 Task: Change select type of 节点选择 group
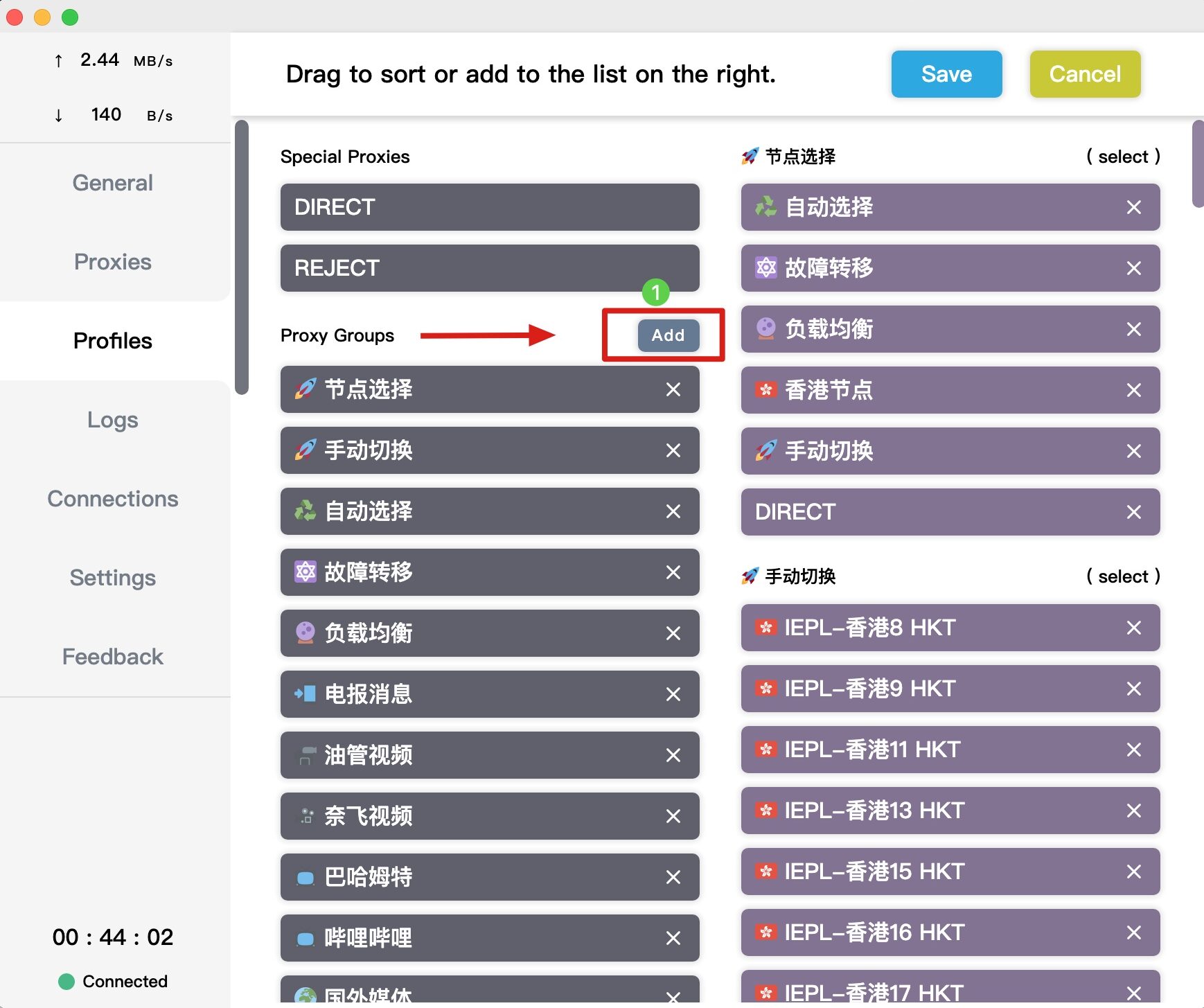click(1123, 157)
